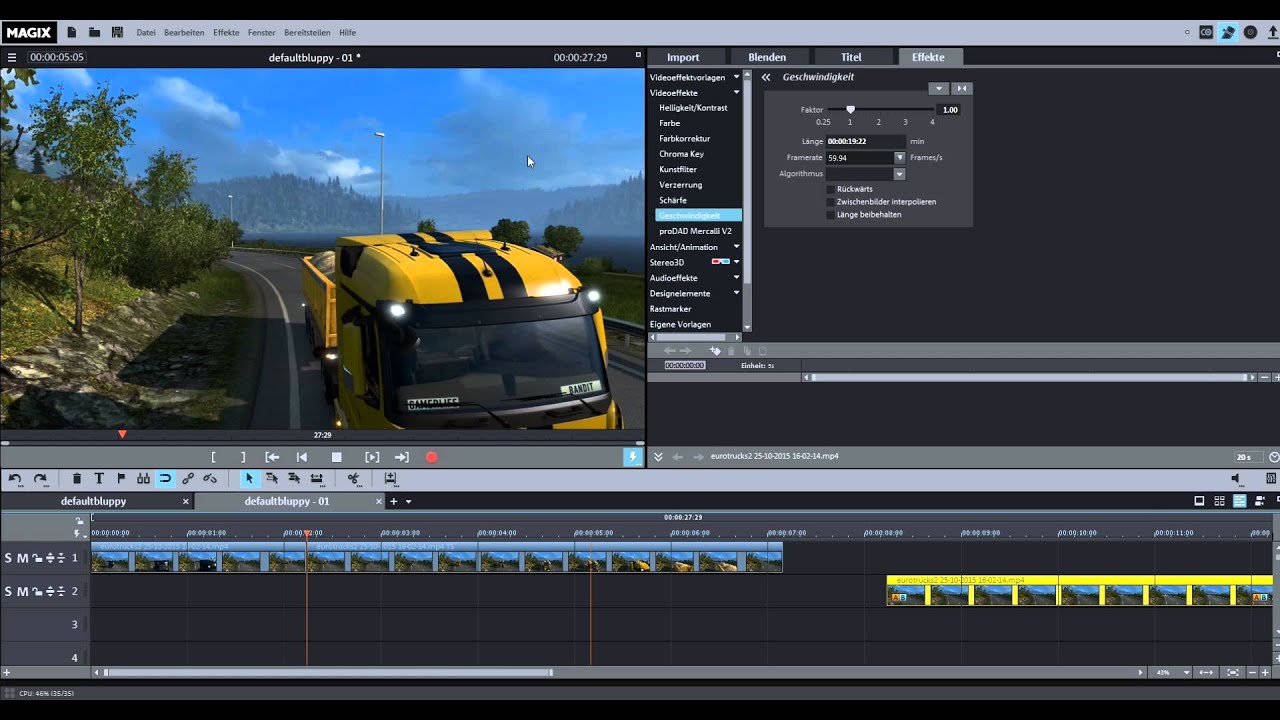
Task: Check the Rückwärts checkbox
Action: click(x=830, y=189)
